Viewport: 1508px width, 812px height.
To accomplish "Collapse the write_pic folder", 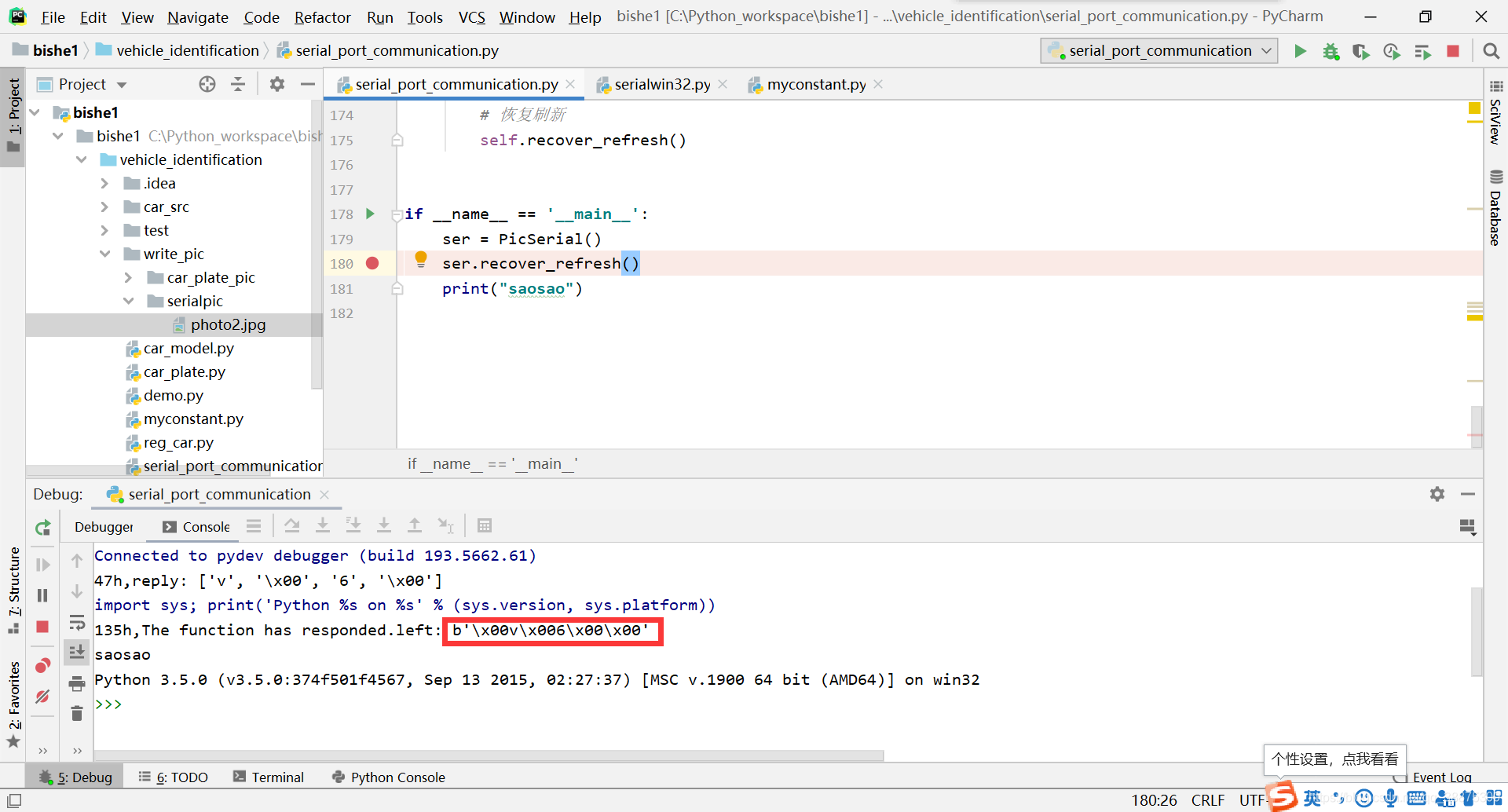I will click(104, 254).
